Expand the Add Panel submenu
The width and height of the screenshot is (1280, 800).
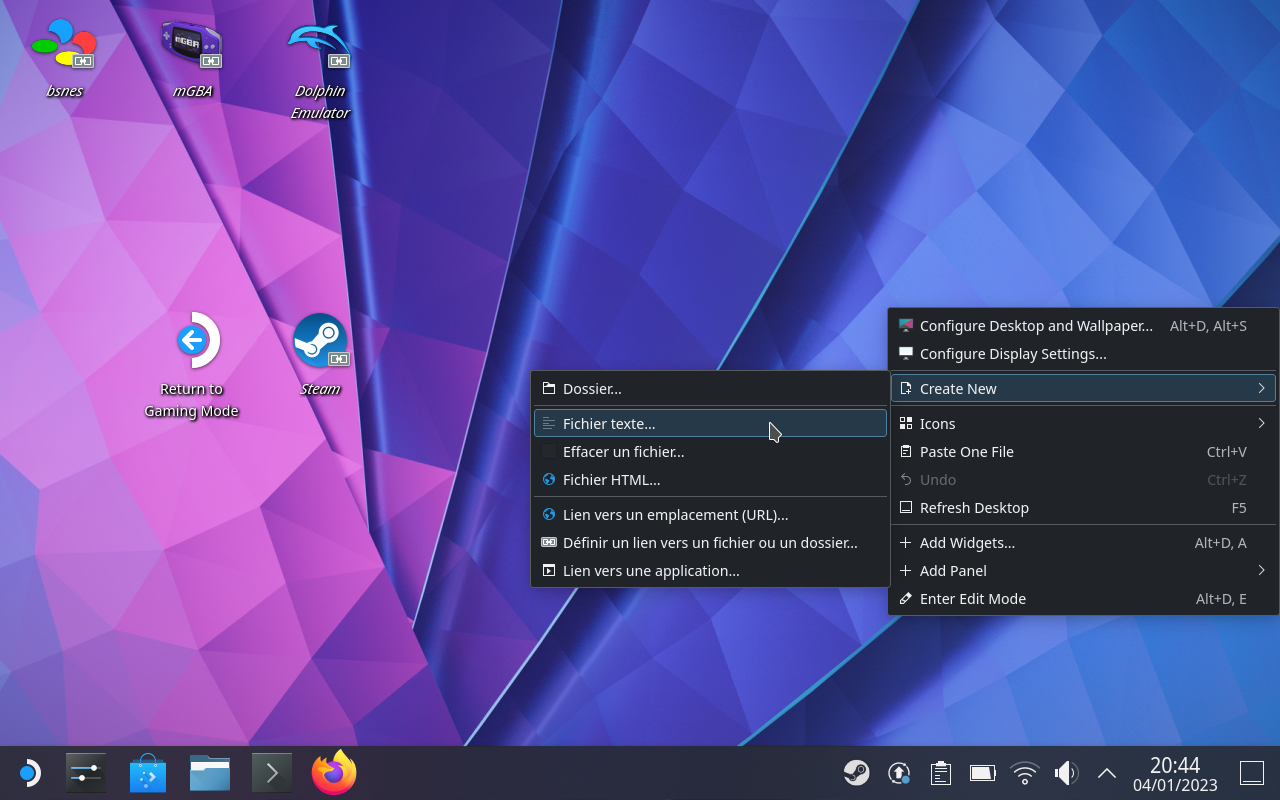coord(1083,571)
